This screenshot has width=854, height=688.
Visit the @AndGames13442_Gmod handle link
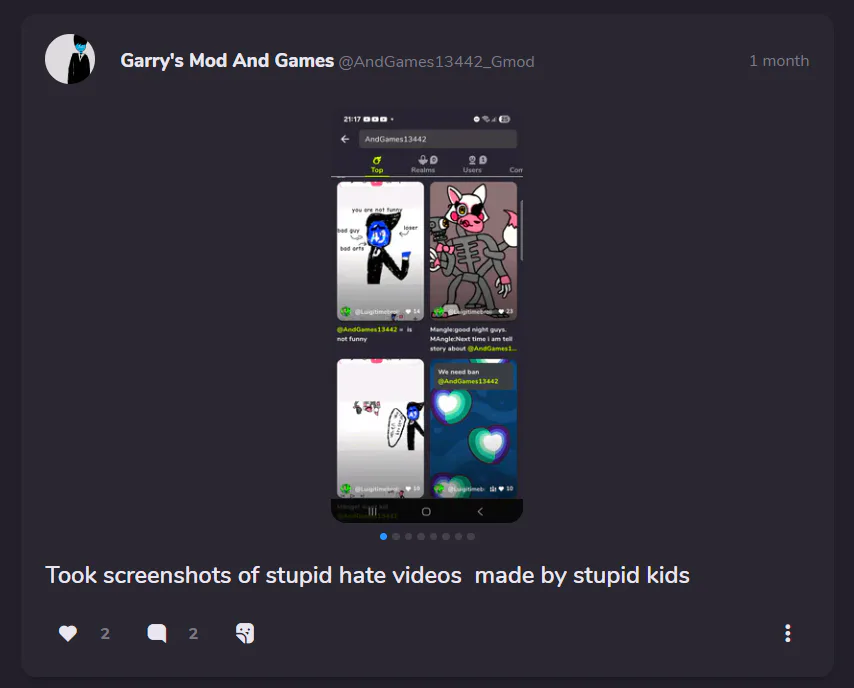pyautogui.click(x=436, y=62)
